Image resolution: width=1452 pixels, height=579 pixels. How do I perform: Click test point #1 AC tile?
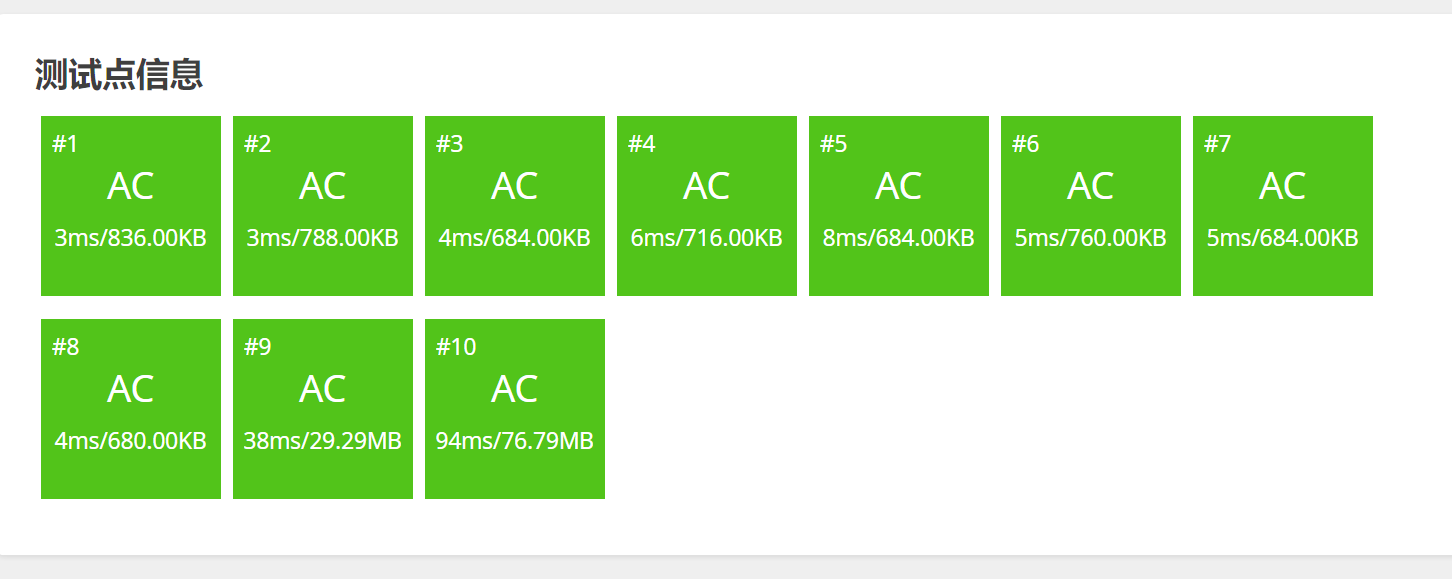131,206
